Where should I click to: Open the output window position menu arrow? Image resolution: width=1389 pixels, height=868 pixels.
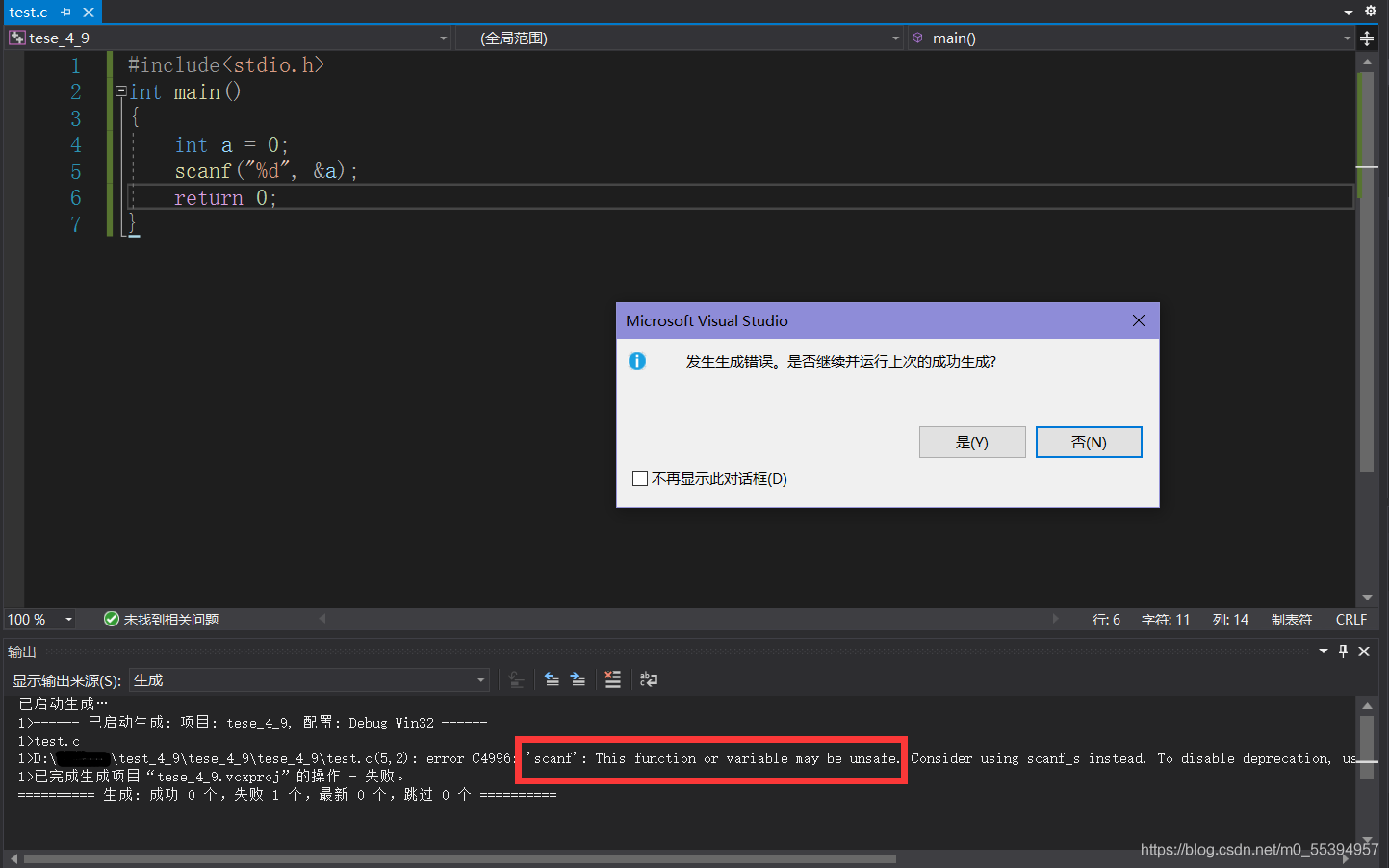coord(1324,651)
